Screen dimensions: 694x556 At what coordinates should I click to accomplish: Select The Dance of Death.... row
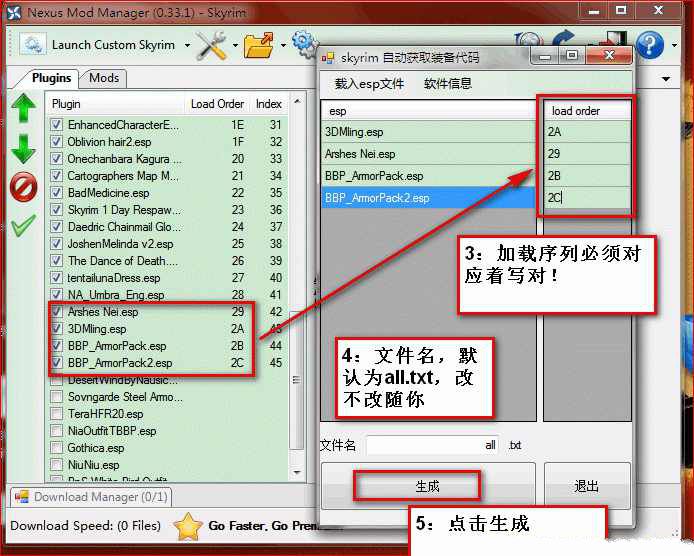pos(167,261)
